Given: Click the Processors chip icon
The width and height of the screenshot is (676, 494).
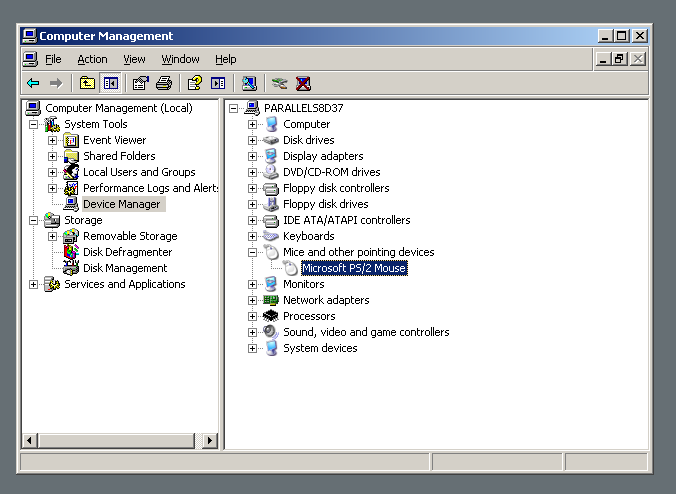Looking at the screenshot, I should click(x=271, y=316).
